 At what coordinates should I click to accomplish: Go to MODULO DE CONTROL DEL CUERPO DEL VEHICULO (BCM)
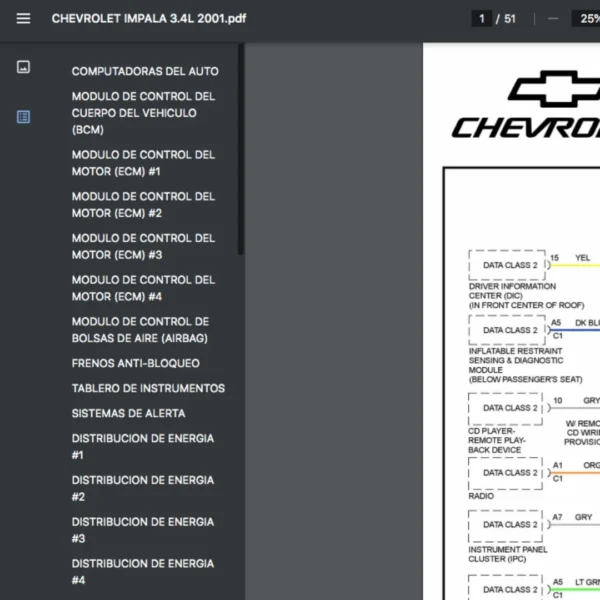tap(143, 113)
